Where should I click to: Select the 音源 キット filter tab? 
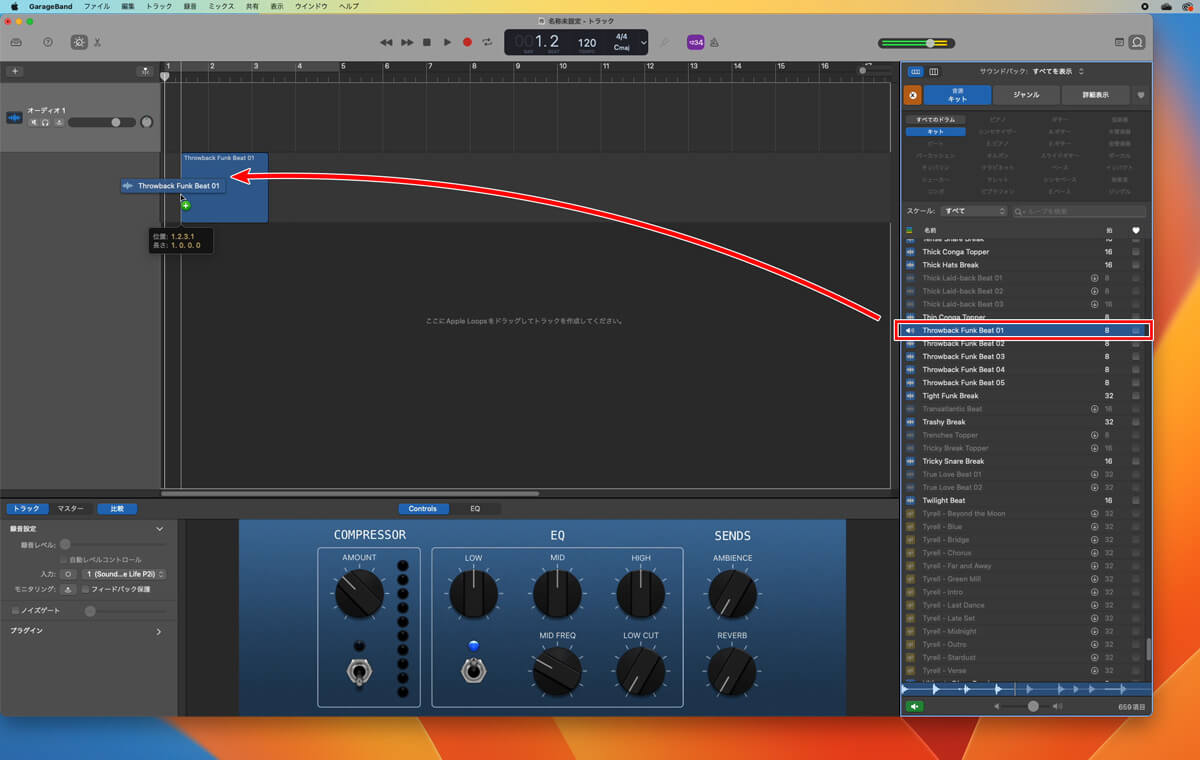click(x=957, y=95)
